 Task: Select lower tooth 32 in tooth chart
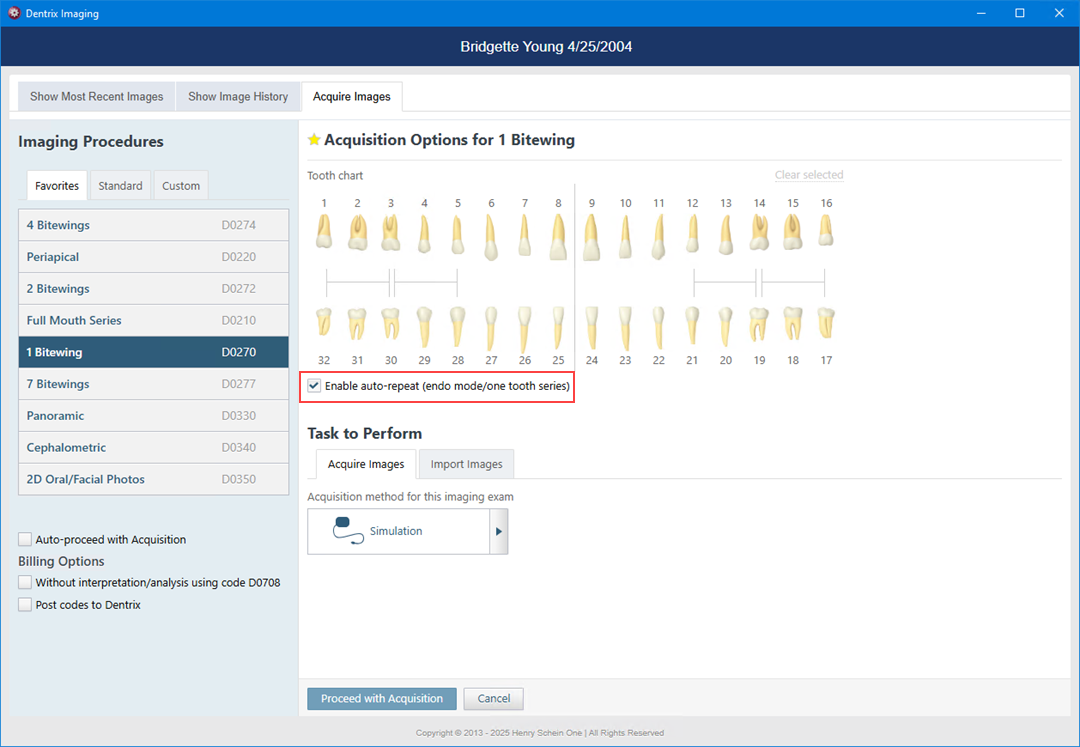324,323
